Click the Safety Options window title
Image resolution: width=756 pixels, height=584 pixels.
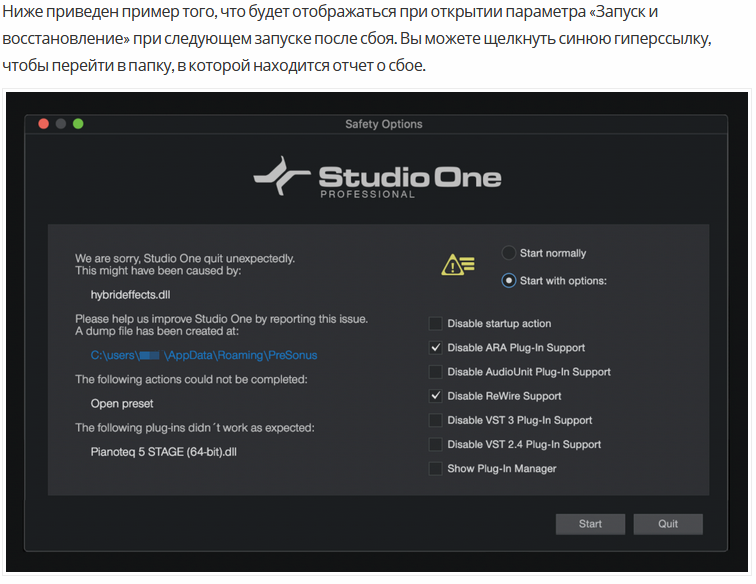[x=384, y=124]
